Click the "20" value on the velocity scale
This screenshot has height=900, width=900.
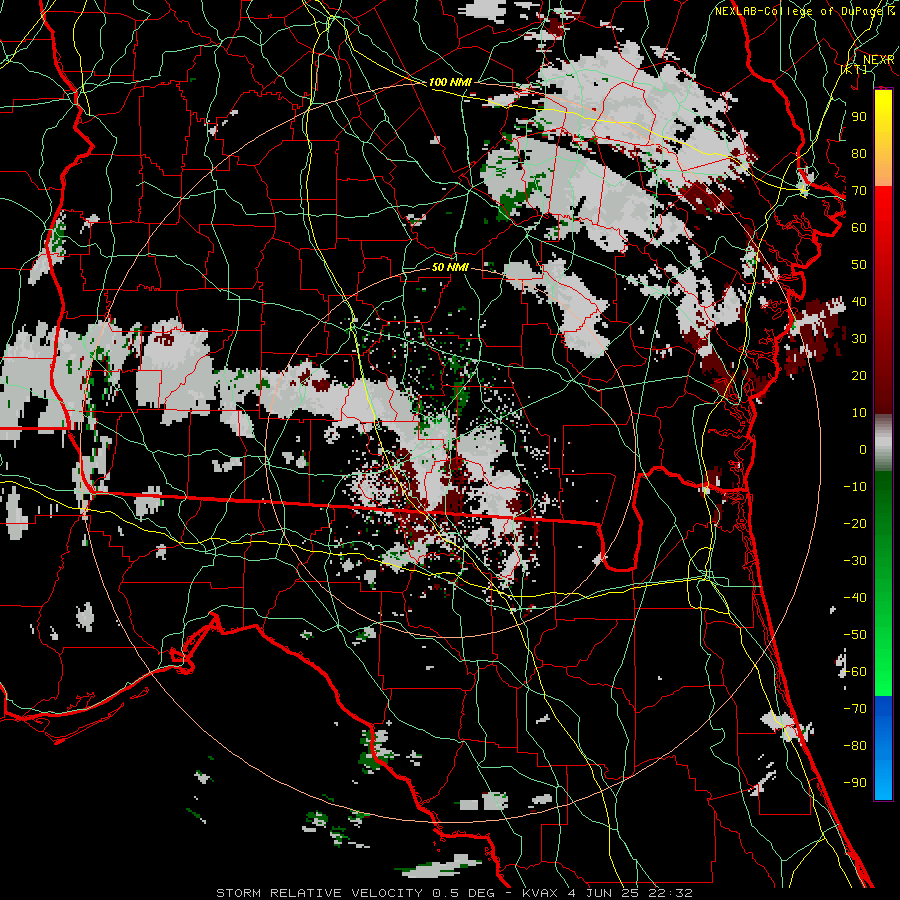tap(859, 375)
